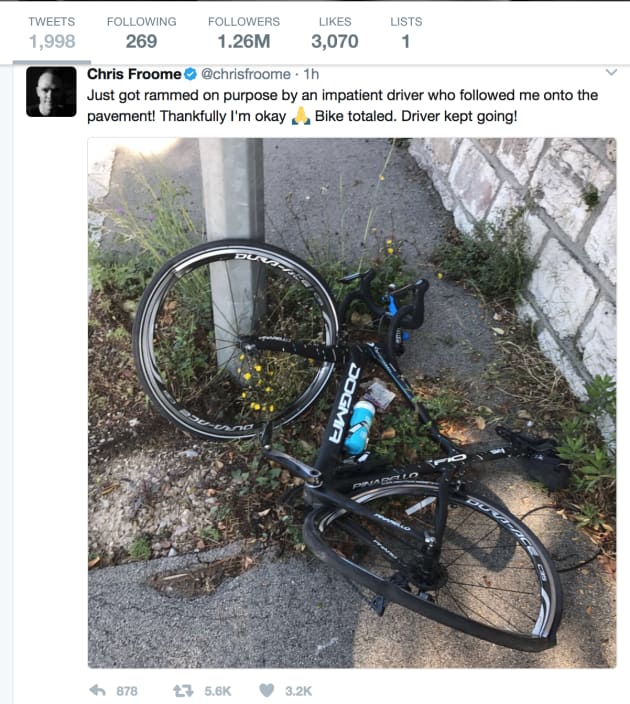Viewport: 630px width, 704px height.
Task: Expand the tweet options chevron
Action: point(611,72)
